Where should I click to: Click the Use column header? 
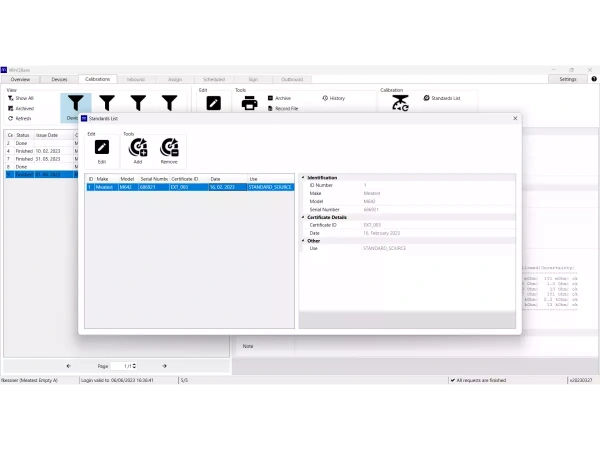271,179
